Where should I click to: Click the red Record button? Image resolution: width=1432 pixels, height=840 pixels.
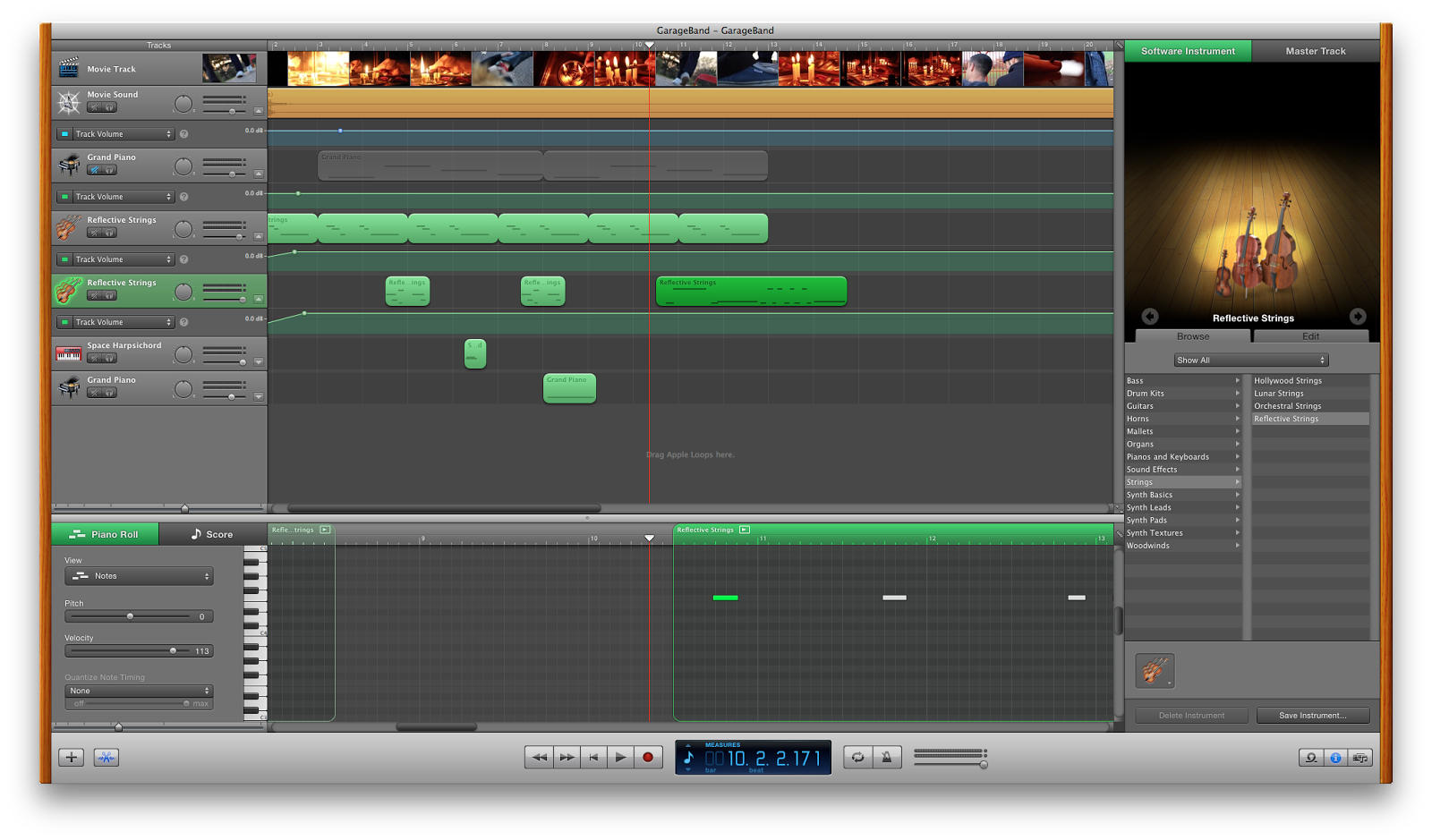pyautogui.click(x=648, y=757)
